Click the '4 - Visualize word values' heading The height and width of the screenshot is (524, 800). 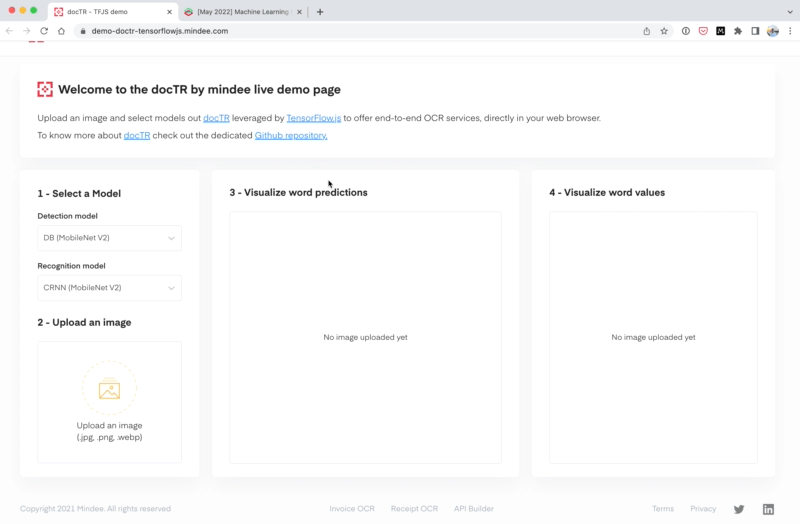(607, 192)
